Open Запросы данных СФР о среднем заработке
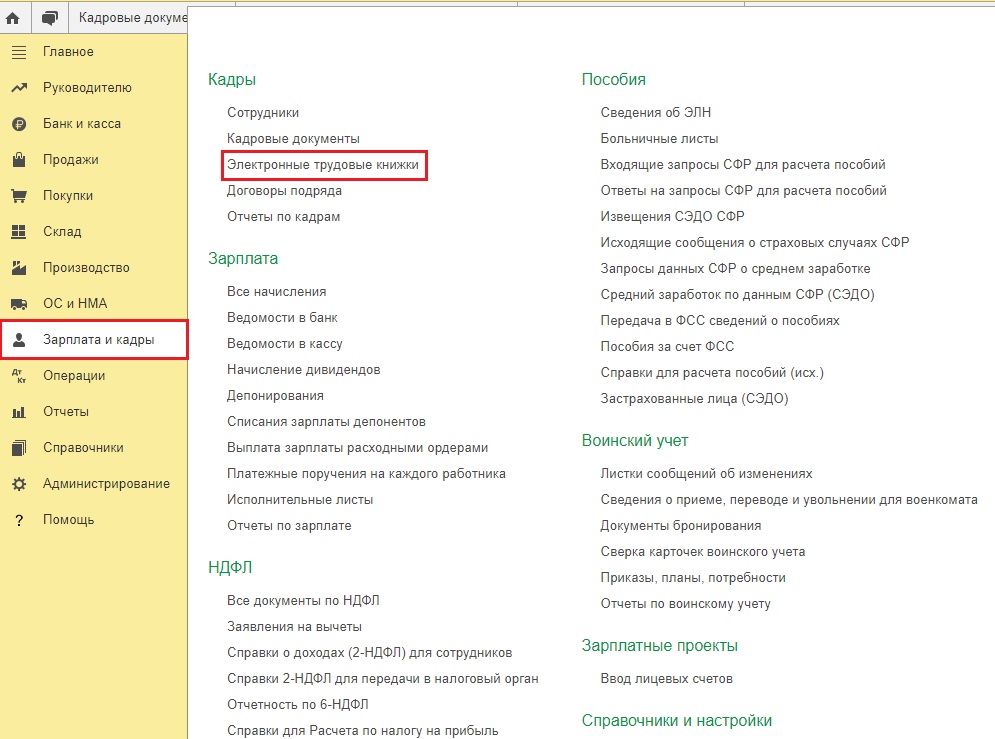Viewport: 995px width, 739px height. point(735,268)
